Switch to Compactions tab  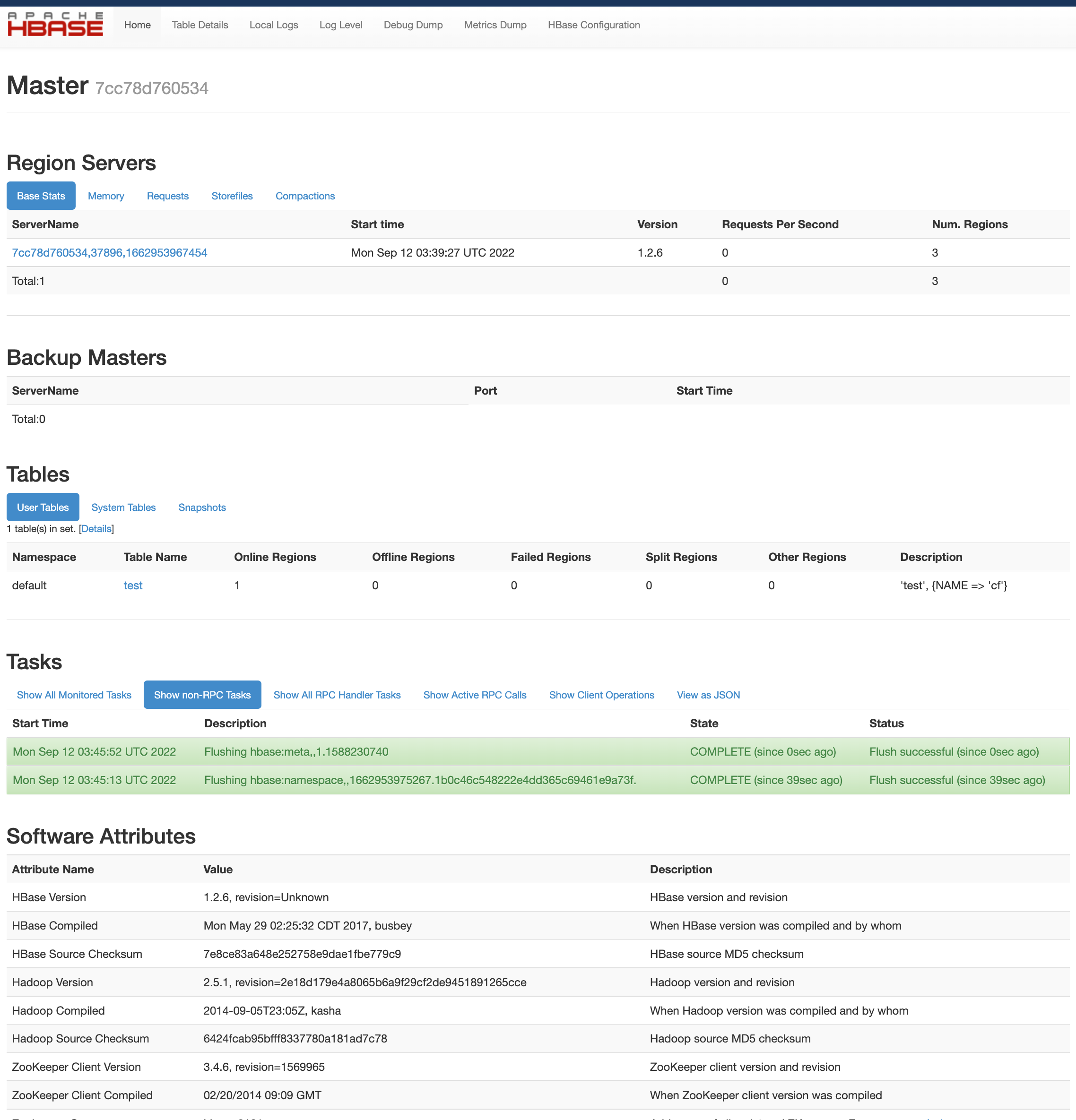coord(305,196)
